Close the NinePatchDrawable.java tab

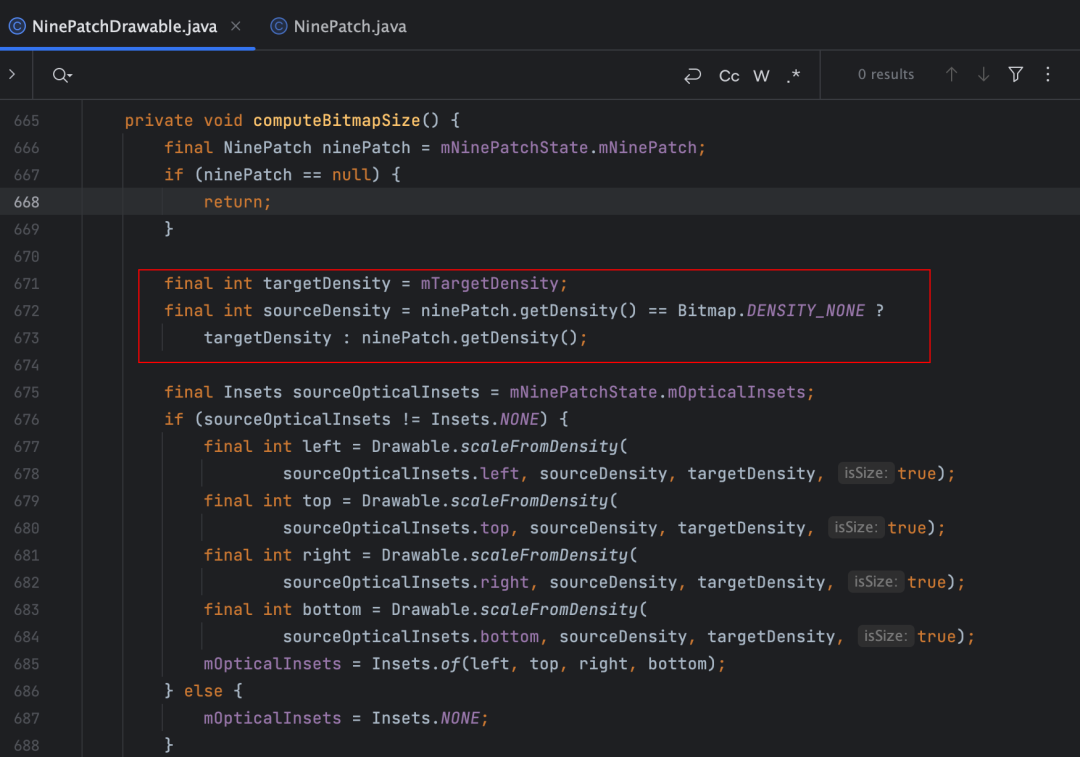pyautogui.click(x=236, y=26)
